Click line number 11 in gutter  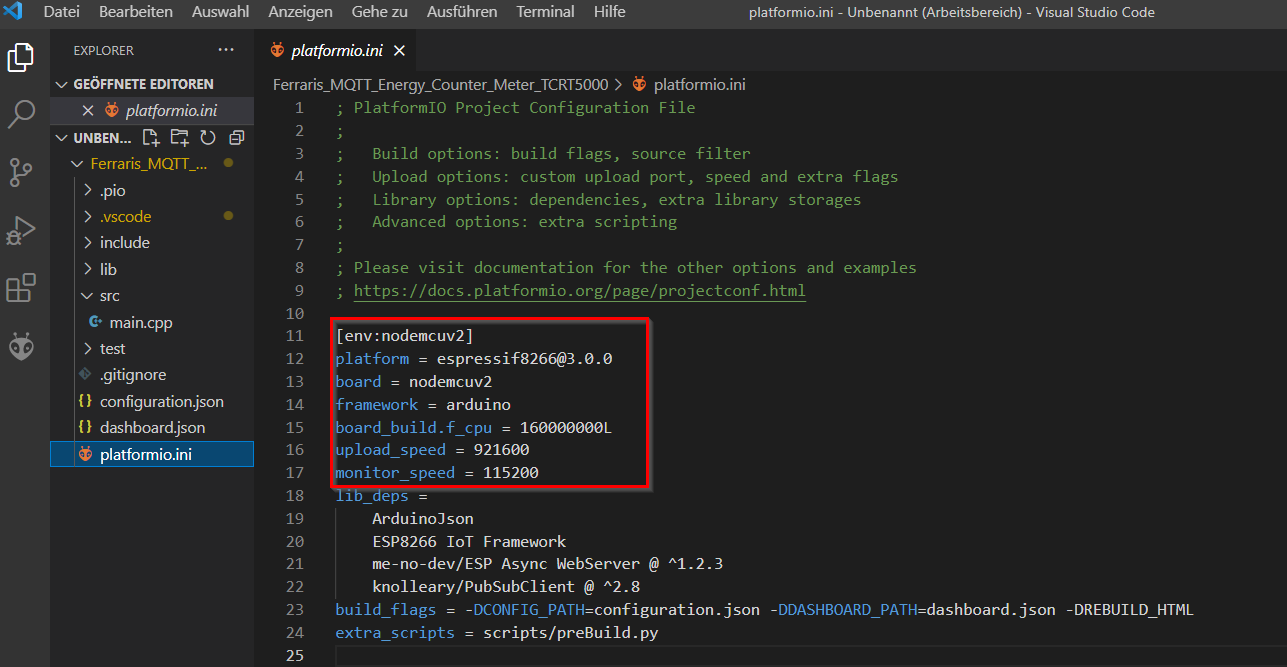(294, 336)
